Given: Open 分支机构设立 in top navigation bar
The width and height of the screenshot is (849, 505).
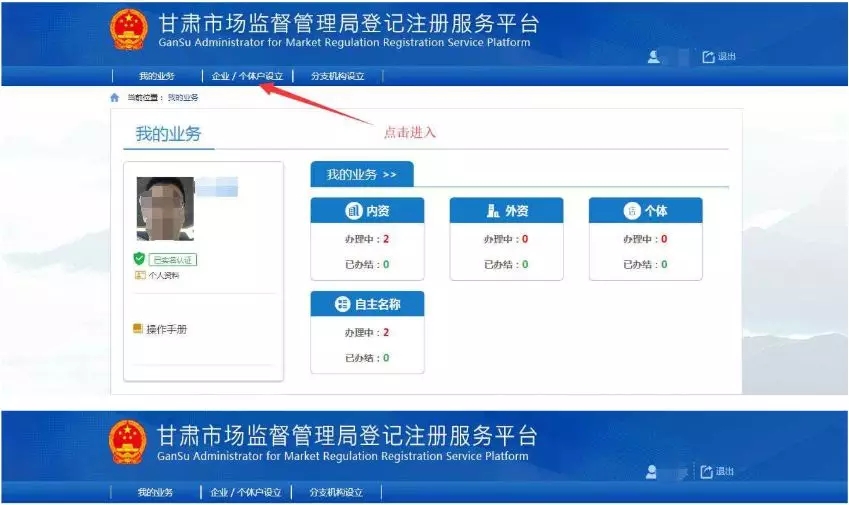Looking at the screenshot, I should pyautogui.click(x=337, y=76).
